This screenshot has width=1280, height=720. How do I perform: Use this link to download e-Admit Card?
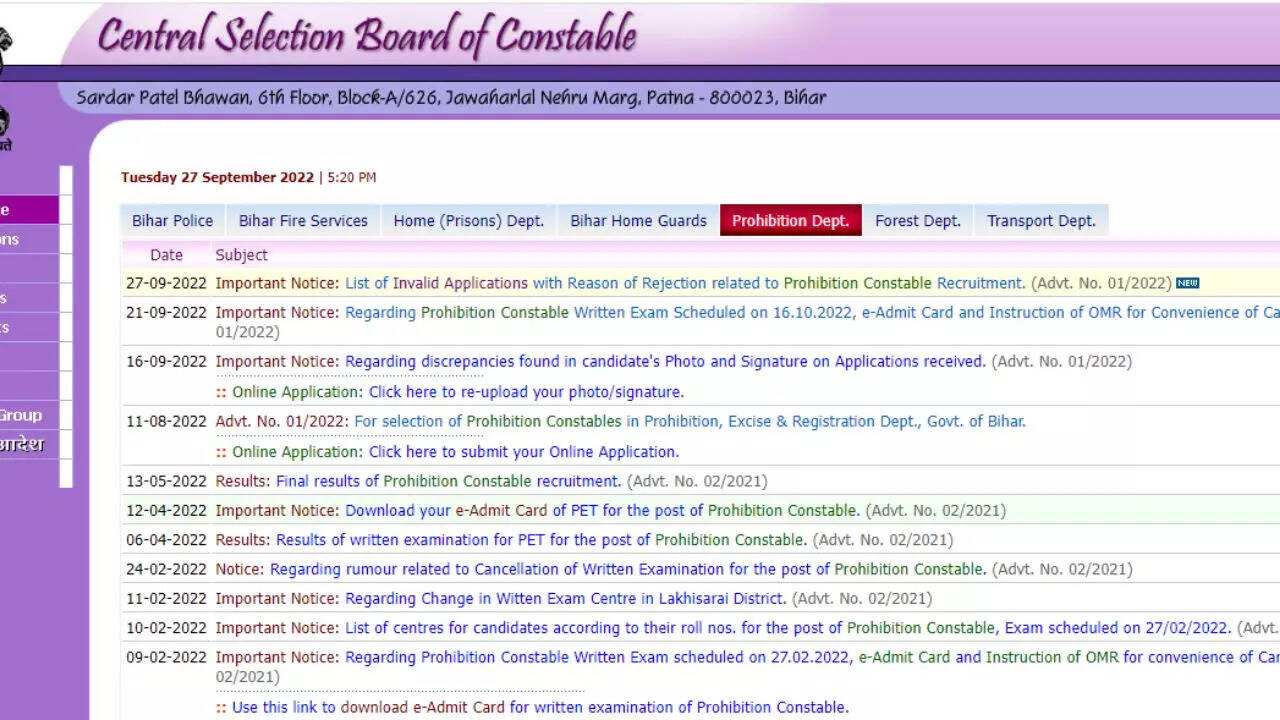540,707
